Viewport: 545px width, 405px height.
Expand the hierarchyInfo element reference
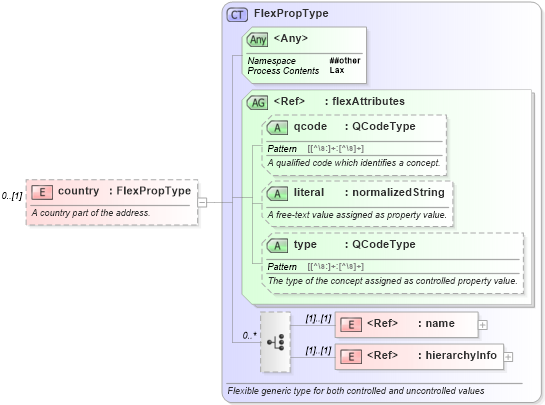tap(508, 357)
